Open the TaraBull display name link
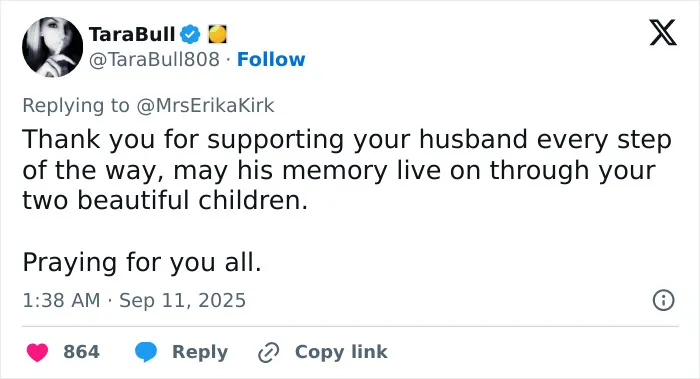Screen dimensions: 700x379 (132, 34)
